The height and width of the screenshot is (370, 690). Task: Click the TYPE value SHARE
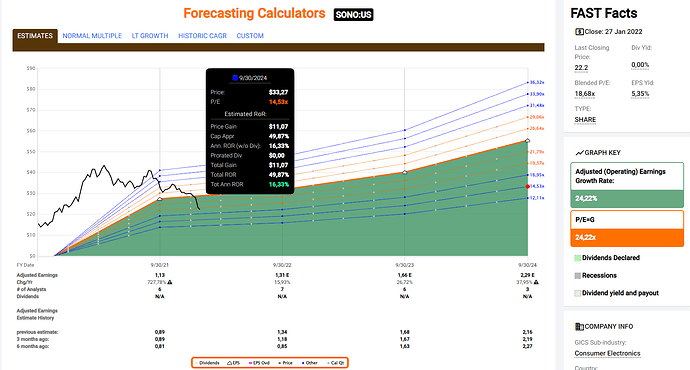click(x=585, y=120)
